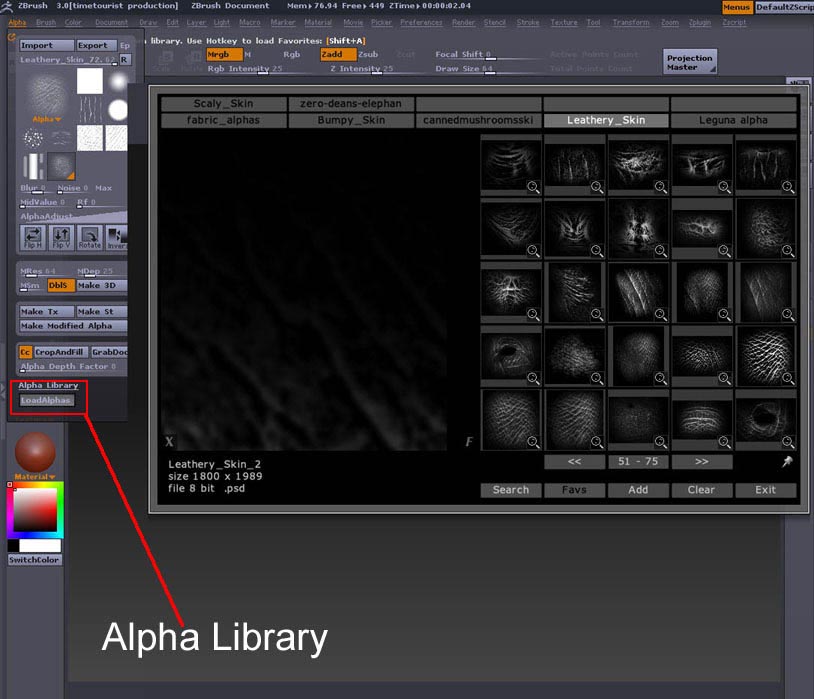The height and width of the screenshot is (699, 814).
Task: Click the Flip H alpha icon
Action: [33, 238]
